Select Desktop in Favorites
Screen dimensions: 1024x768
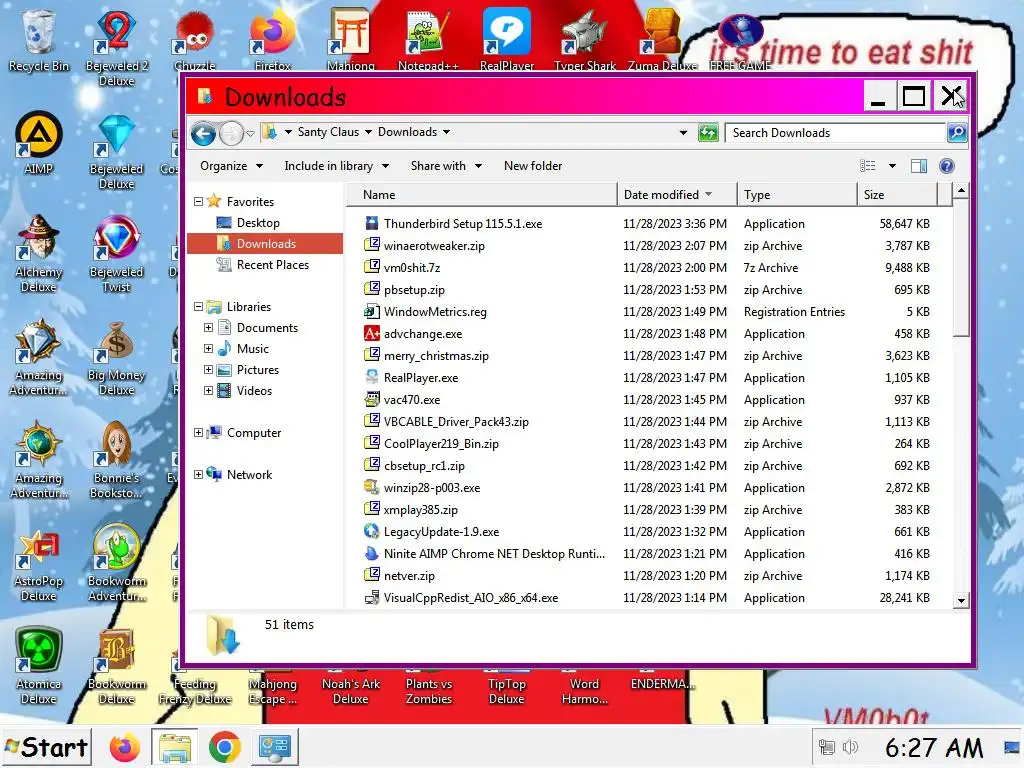258,223
